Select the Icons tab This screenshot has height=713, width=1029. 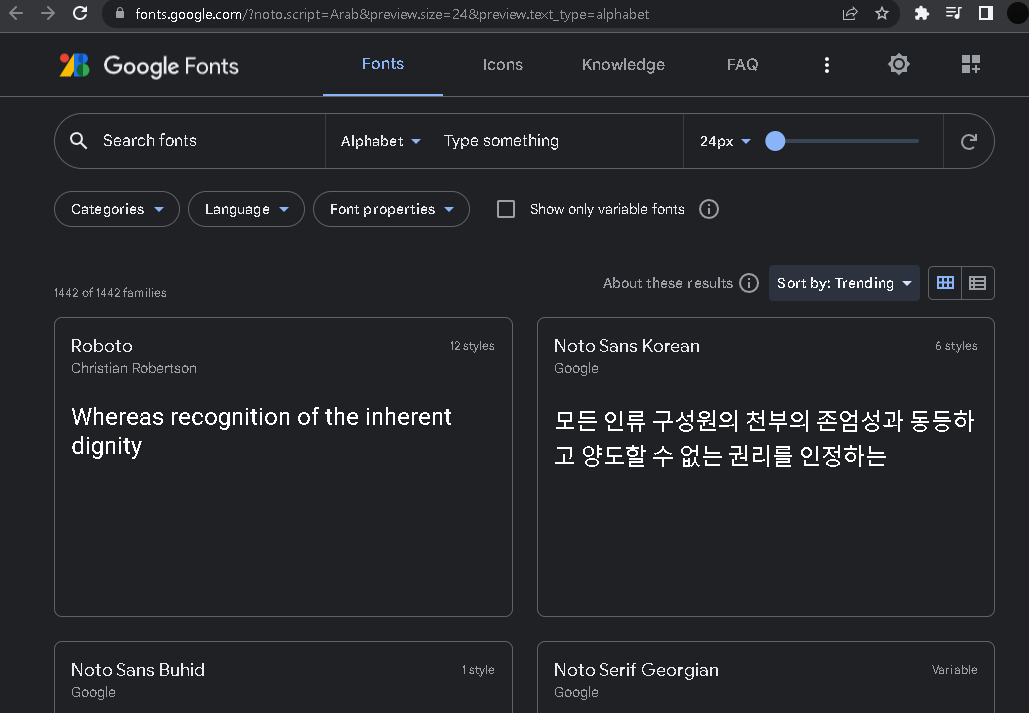tap(503, 64)
